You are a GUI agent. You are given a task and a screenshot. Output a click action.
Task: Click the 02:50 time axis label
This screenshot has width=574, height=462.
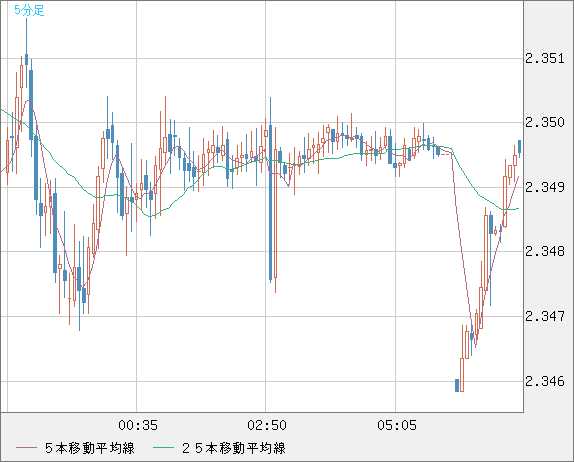pyautogui.click(x=267, y=425)
